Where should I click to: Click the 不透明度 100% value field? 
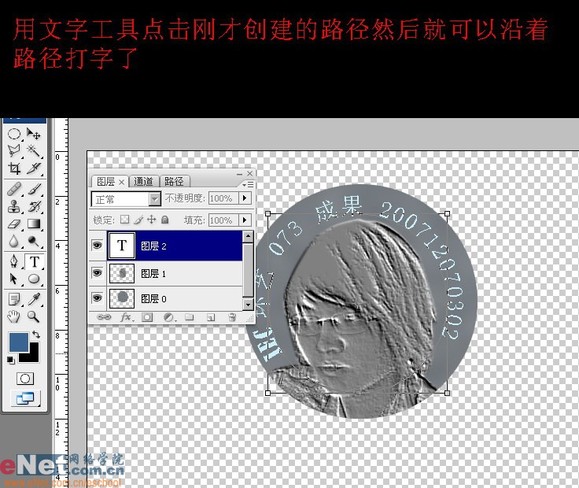click(x=223, y=199)
